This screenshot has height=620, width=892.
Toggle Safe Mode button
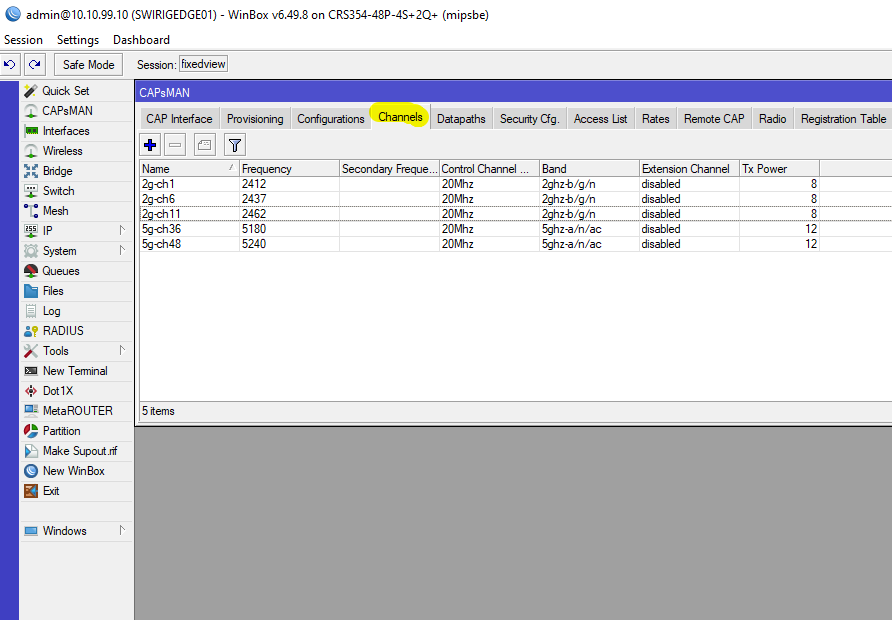coord(88,65)
